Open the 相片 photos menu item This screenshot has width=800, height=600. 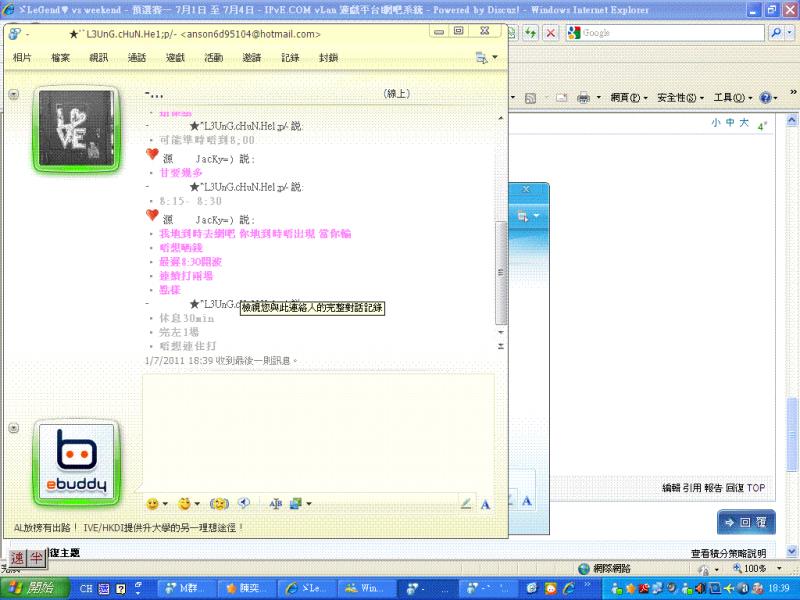[22, 58]
